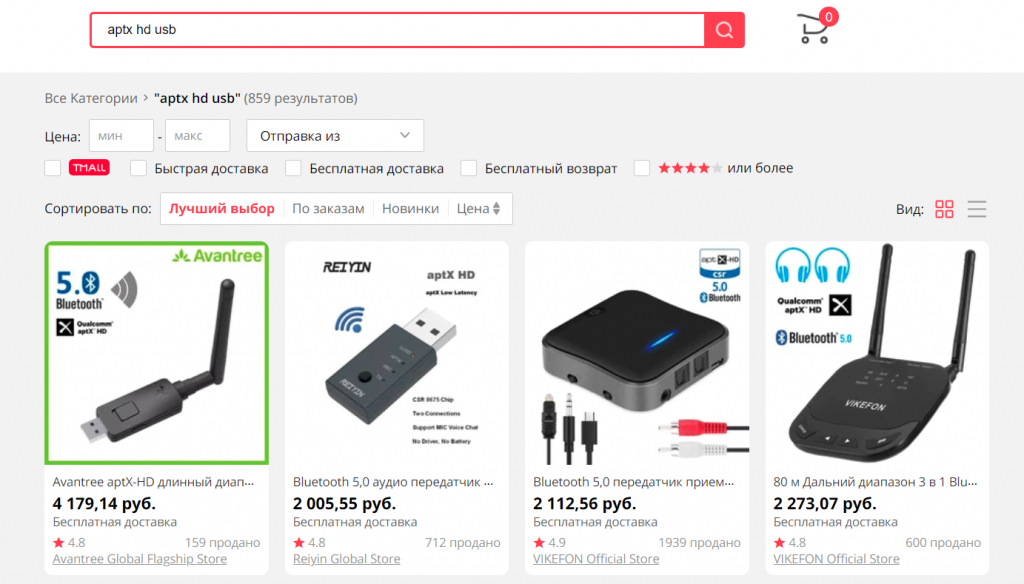Image resolution: width=1024 pixels, height=584 pixels.
Task: Click the four-star rating stars
Action: pyautogui.click(x=690, y=168)
